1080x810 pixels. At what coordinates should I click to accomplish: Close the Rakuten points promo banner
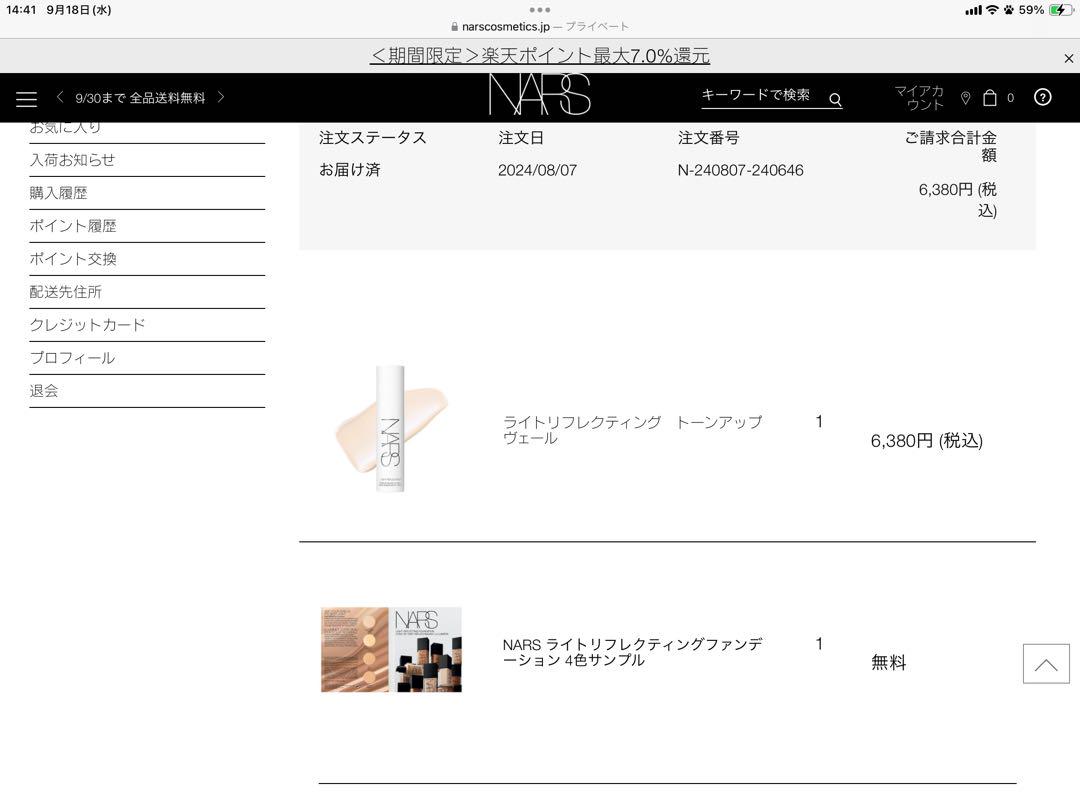1068,59
